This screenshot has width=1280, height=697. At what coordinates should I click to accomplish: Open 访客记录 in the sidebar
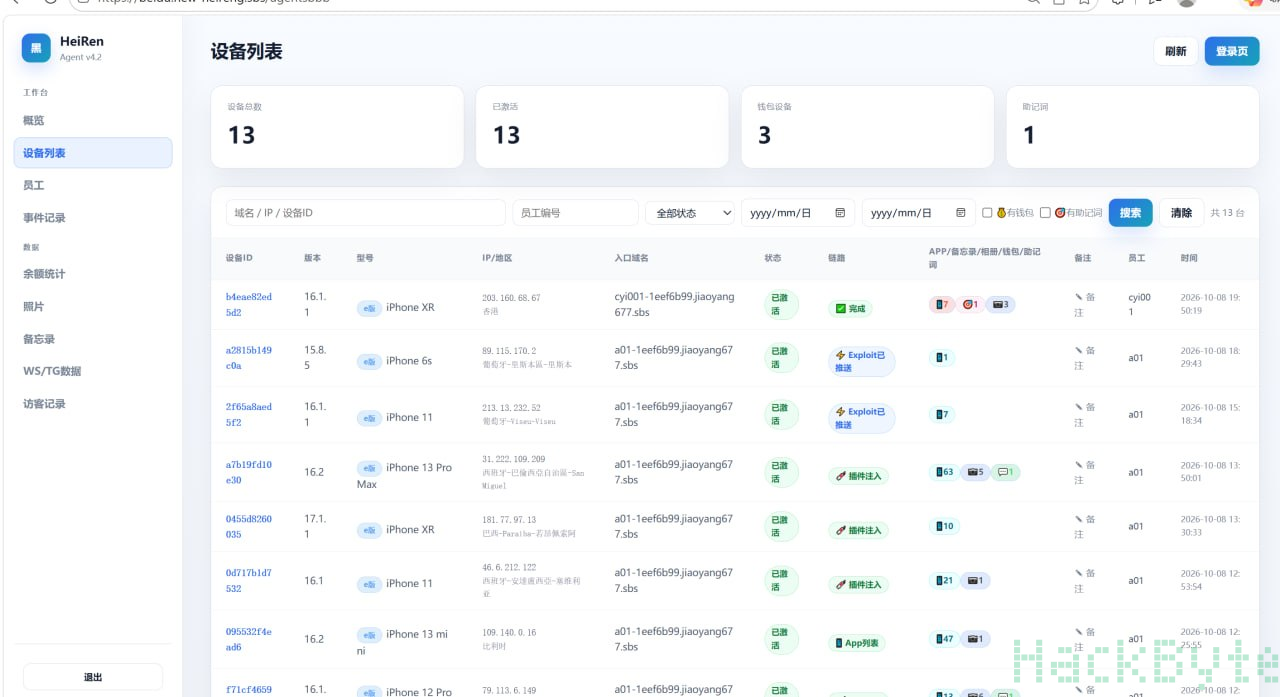point(92,404)
